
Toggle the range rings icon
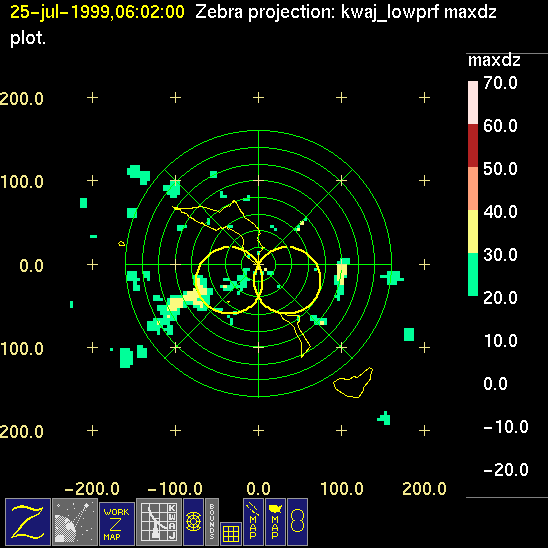[x=193, y=522]
